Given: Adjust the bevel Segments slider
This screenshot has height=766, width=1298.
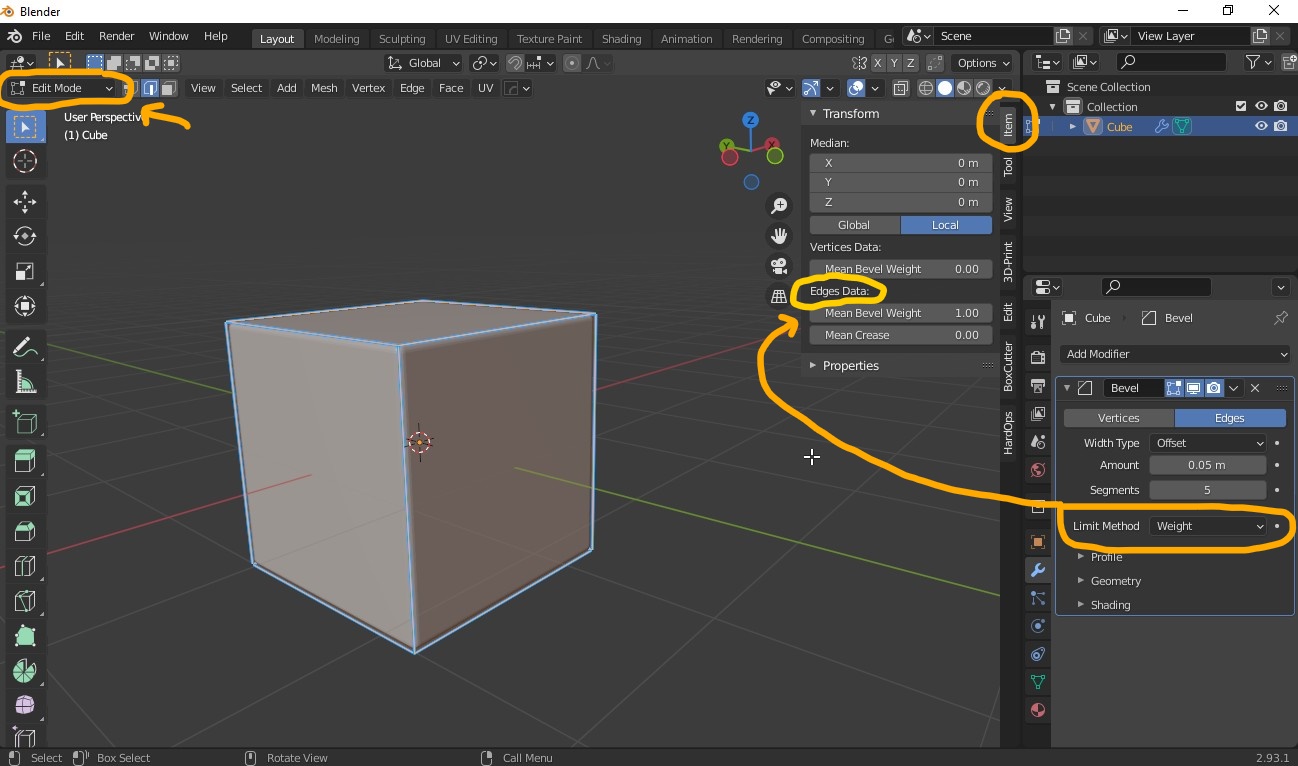Looking at the screenshot, I should 1207,489.
